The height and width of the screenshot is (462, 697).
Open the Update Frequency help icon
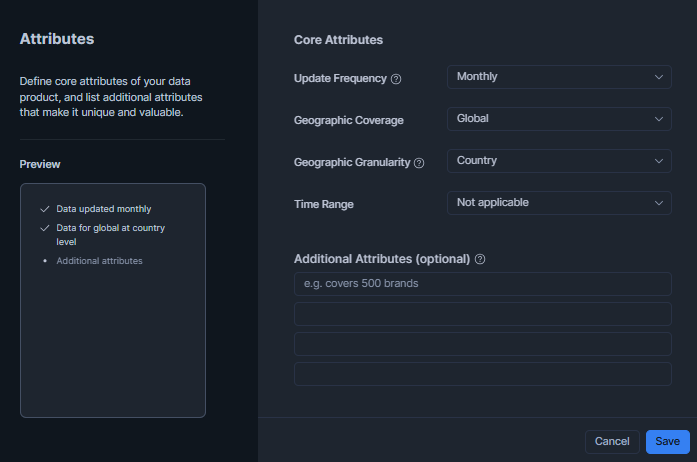(396, 79)
